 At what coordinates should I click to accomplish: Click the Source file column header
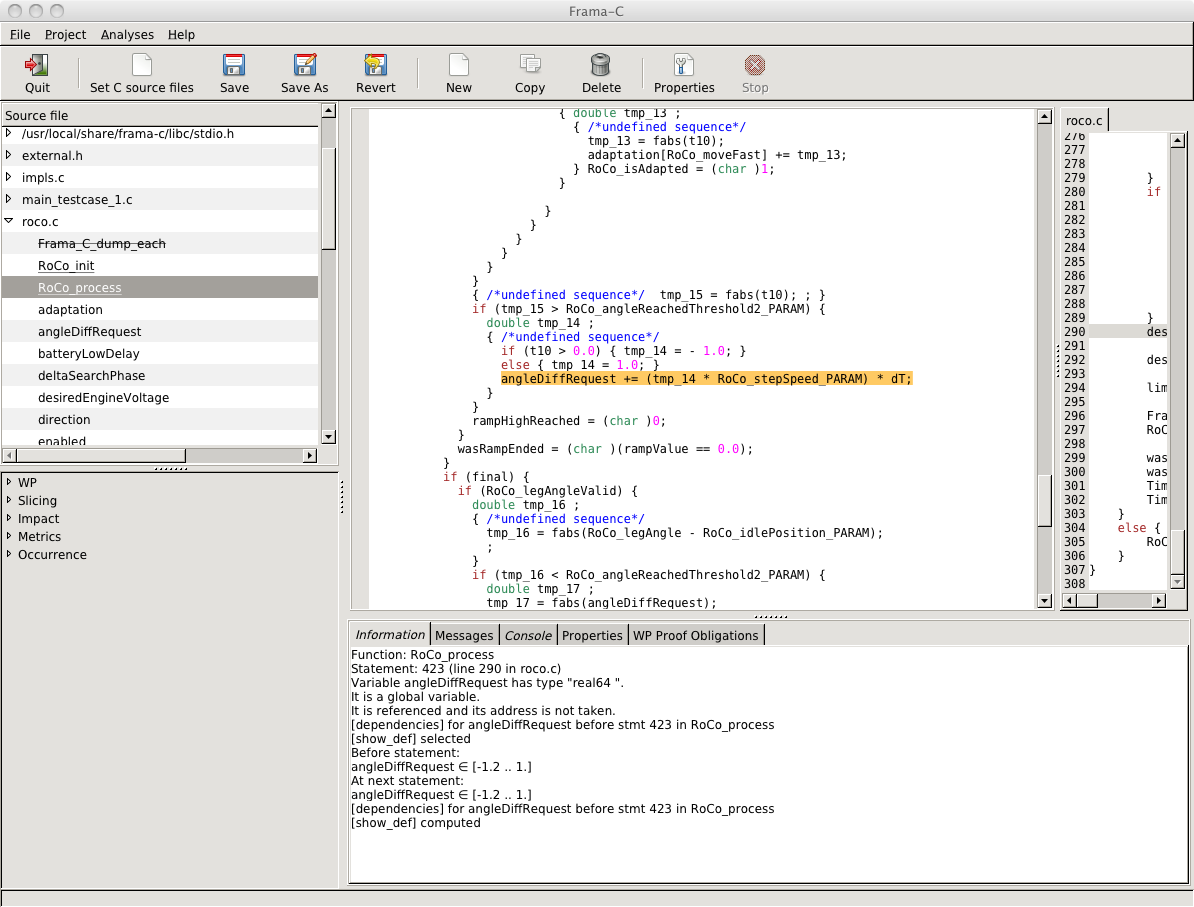(160, 115)
